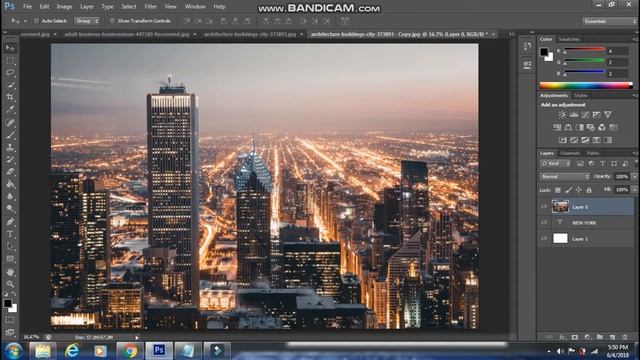Lock transparent pixels in Layers panel
Image resolution: width=640 pixels, height=360 pixels.
558,190
